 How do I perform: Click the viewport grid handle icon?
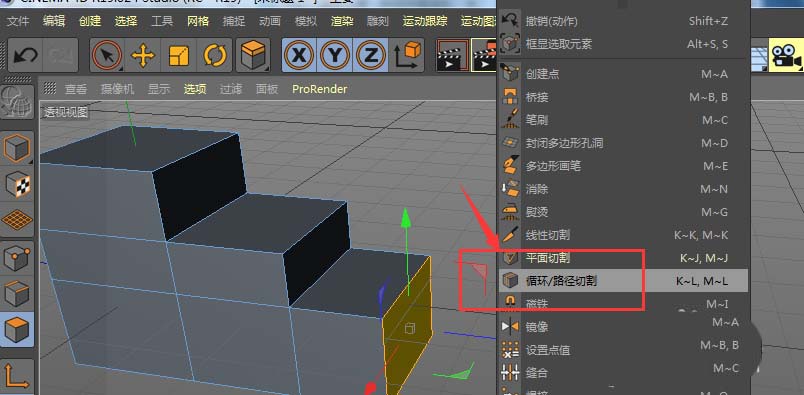[x=50, y=89]
